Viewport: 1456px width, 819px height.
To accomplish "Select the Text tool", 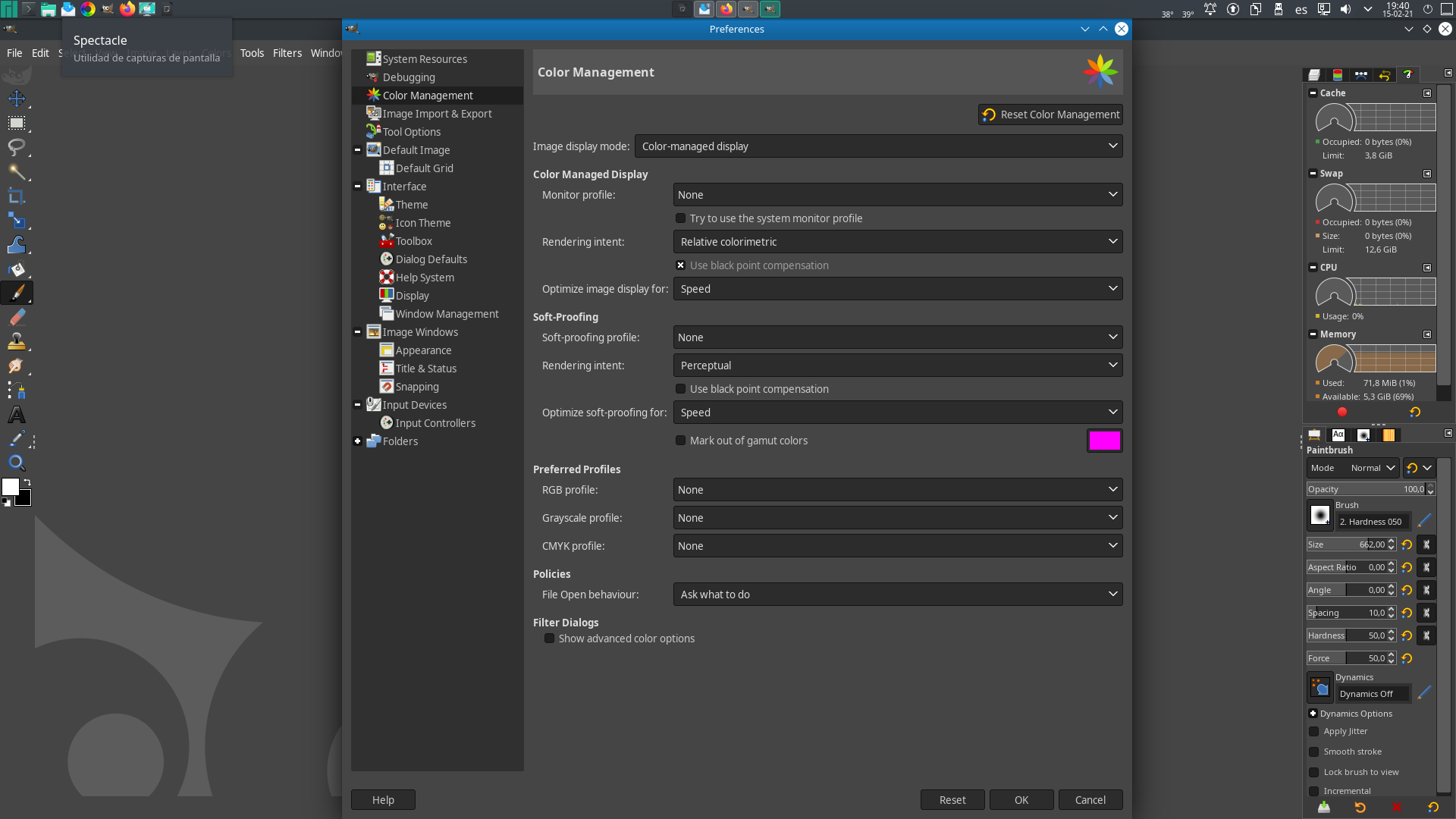I will 17,415.
